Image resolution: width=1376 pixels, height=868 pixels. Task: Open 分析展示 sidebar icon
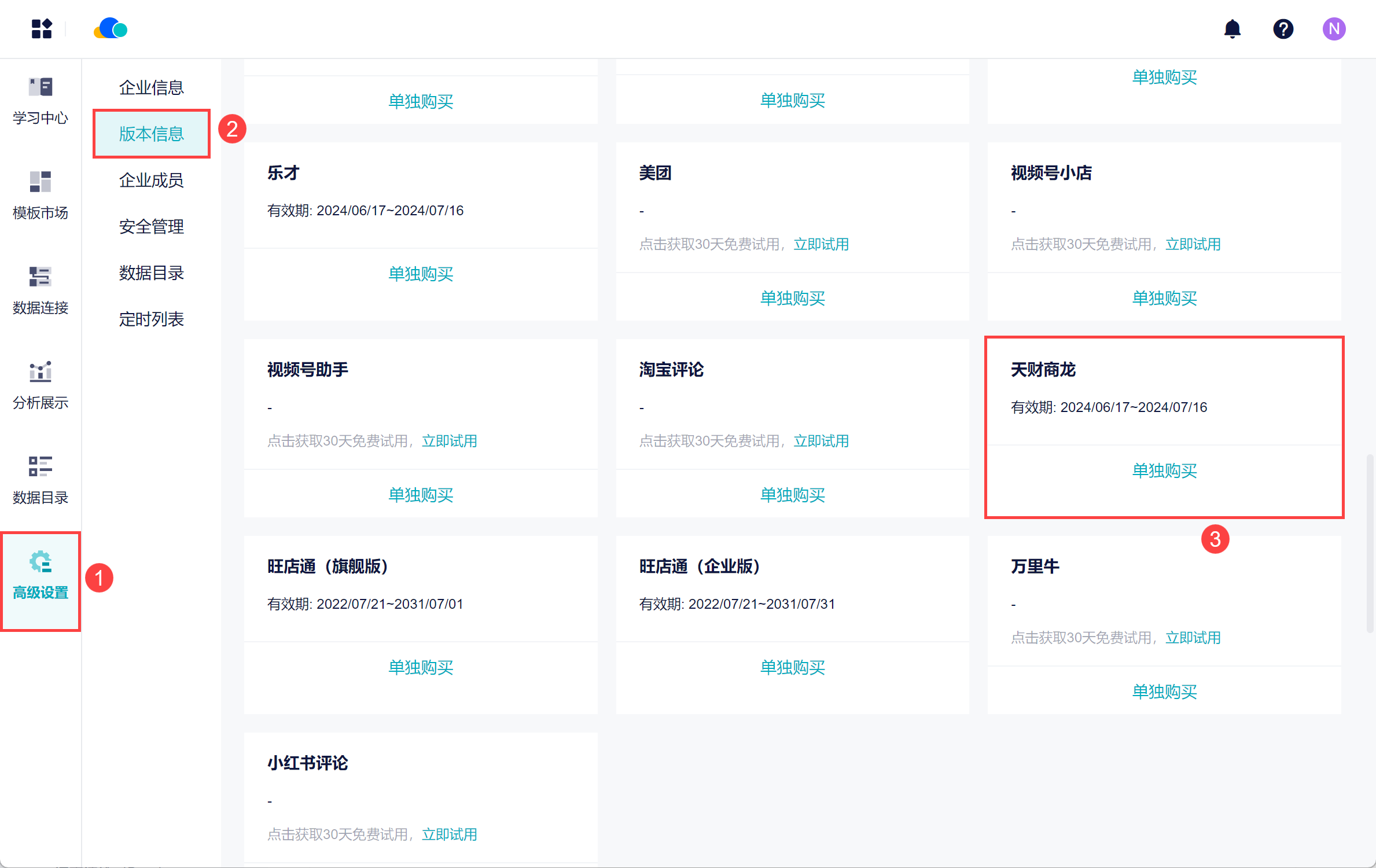pyautogui.click(x=41, y=385)
